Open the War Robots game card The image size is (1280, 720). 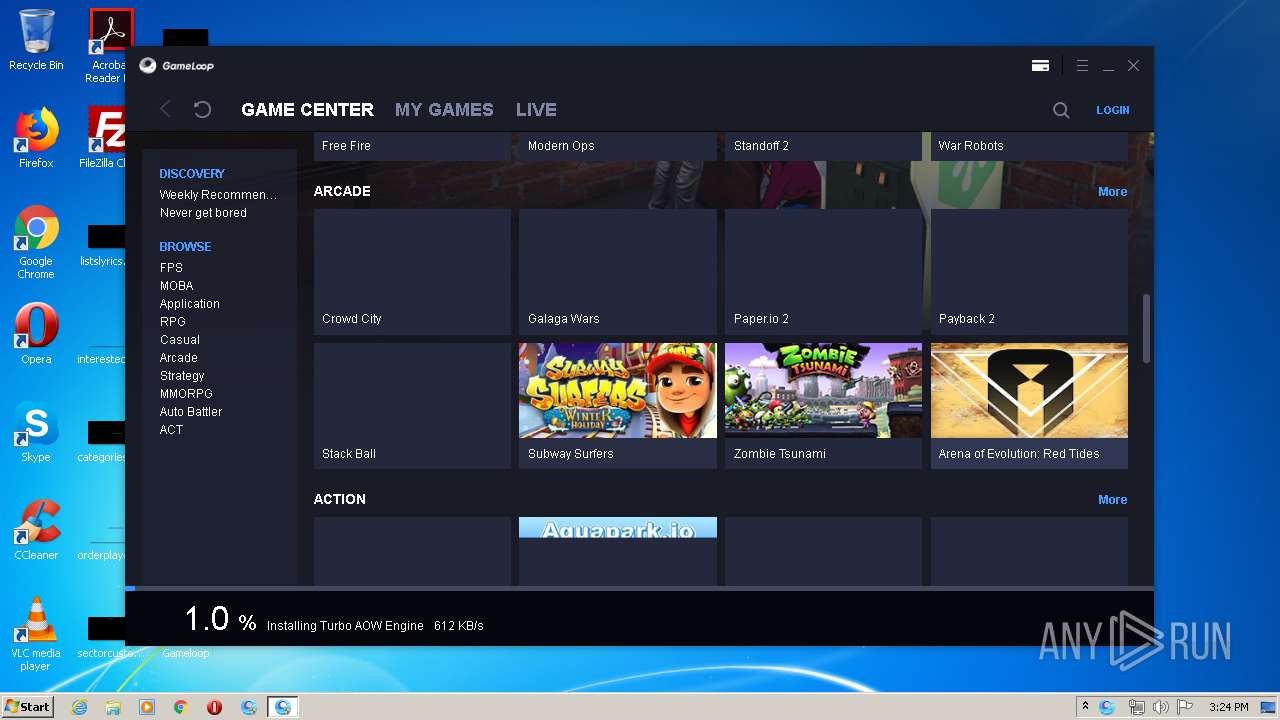1029,146
